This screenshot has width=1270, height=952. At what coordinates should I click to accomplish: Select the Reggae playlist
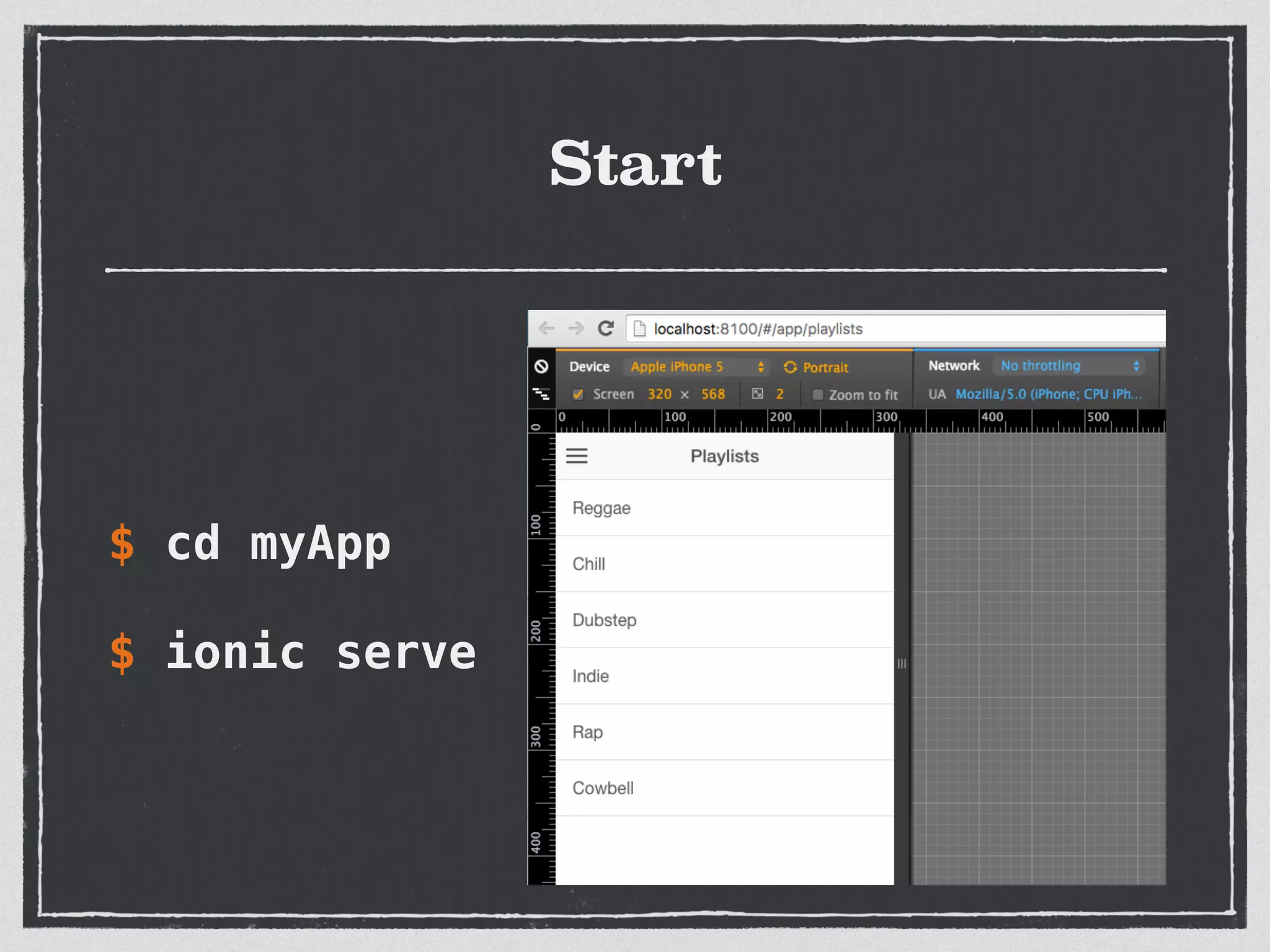[724, 508]
